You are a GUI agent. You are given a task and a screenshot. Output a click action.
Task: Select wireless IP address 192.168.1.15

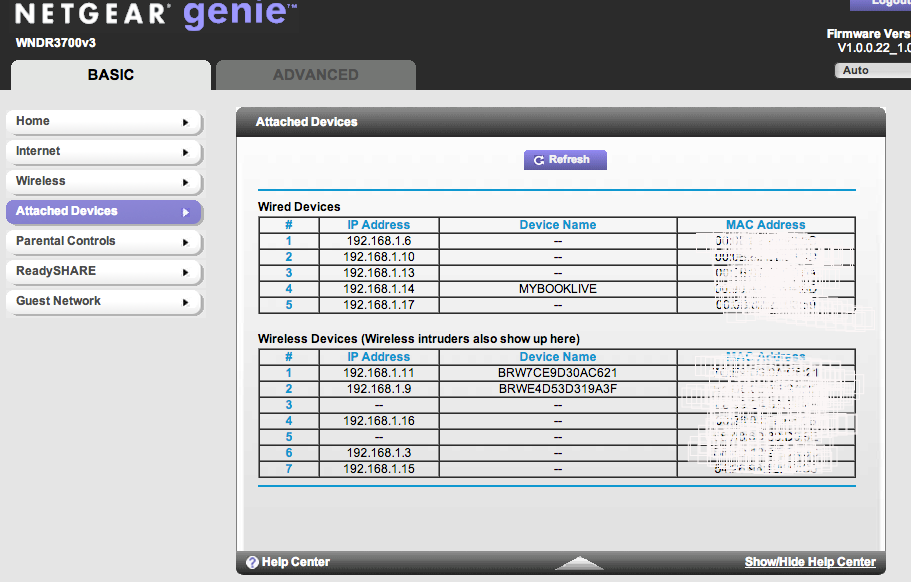pos(379,469)
